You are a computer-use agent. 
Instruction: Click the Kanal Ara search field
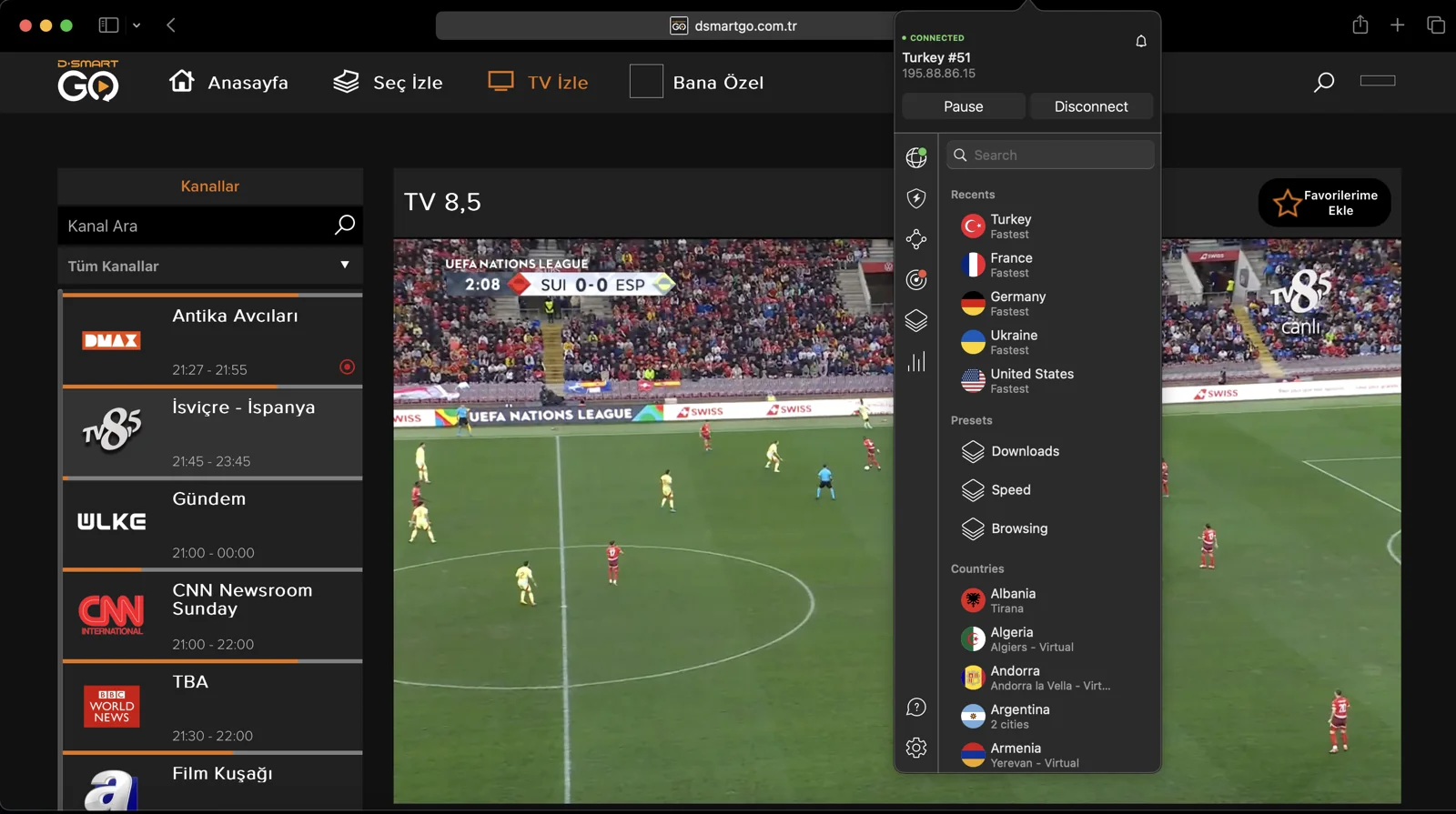pos(196,226)
